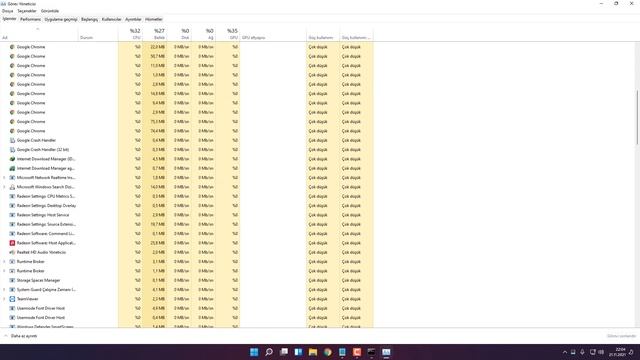Open File Explorer from the taskbar

click(313, 352)
